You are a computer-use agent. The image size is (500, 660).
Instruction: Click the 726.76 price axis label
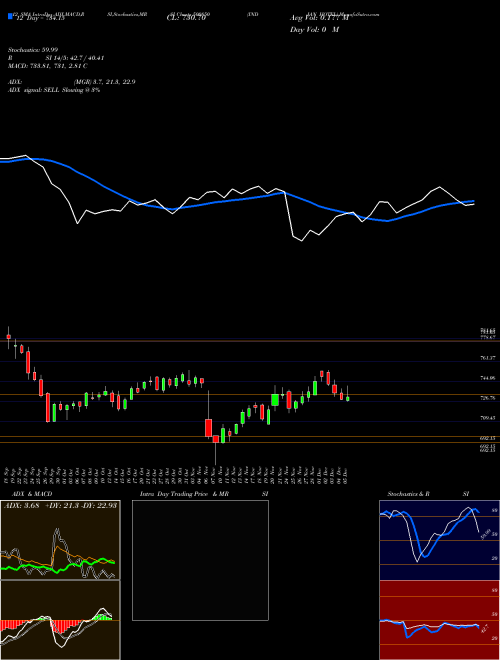487,398
